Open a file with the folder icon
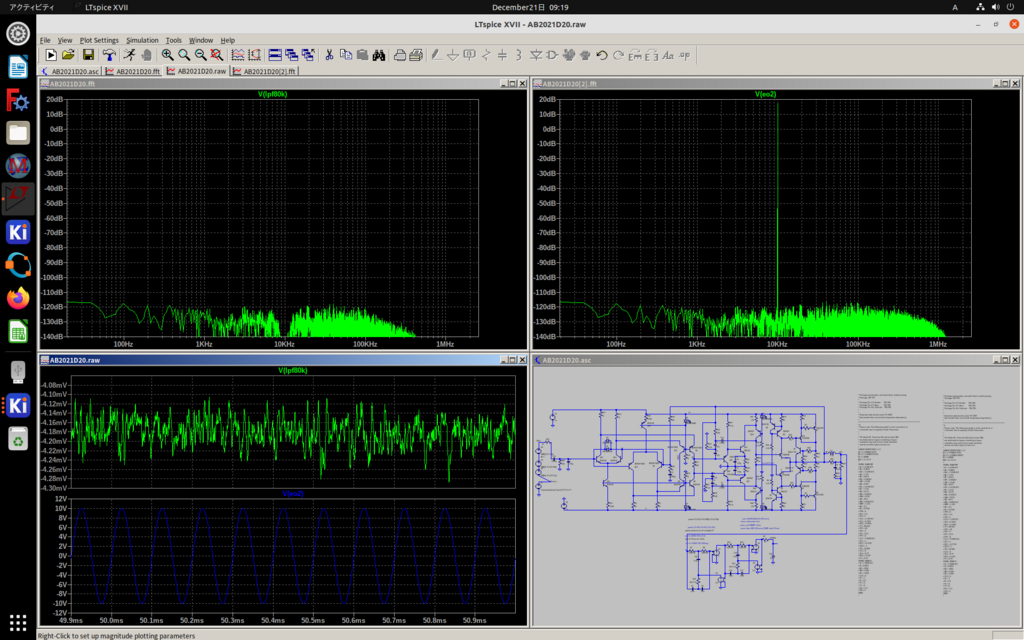1024x640 pixels. [x=68, y=56]
